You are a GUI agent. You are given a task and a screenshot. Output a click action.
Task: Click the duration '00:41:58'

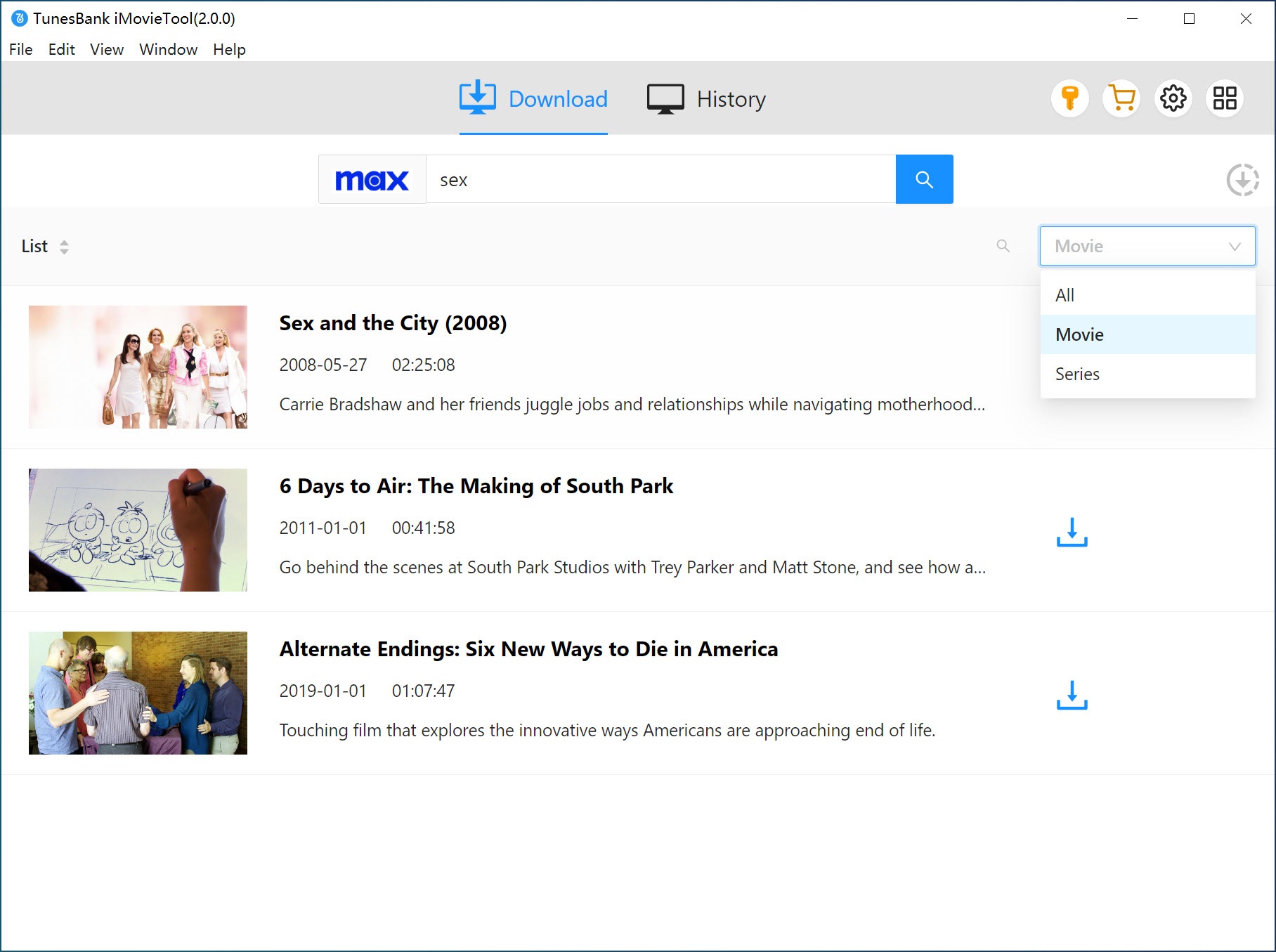[424, 528]
